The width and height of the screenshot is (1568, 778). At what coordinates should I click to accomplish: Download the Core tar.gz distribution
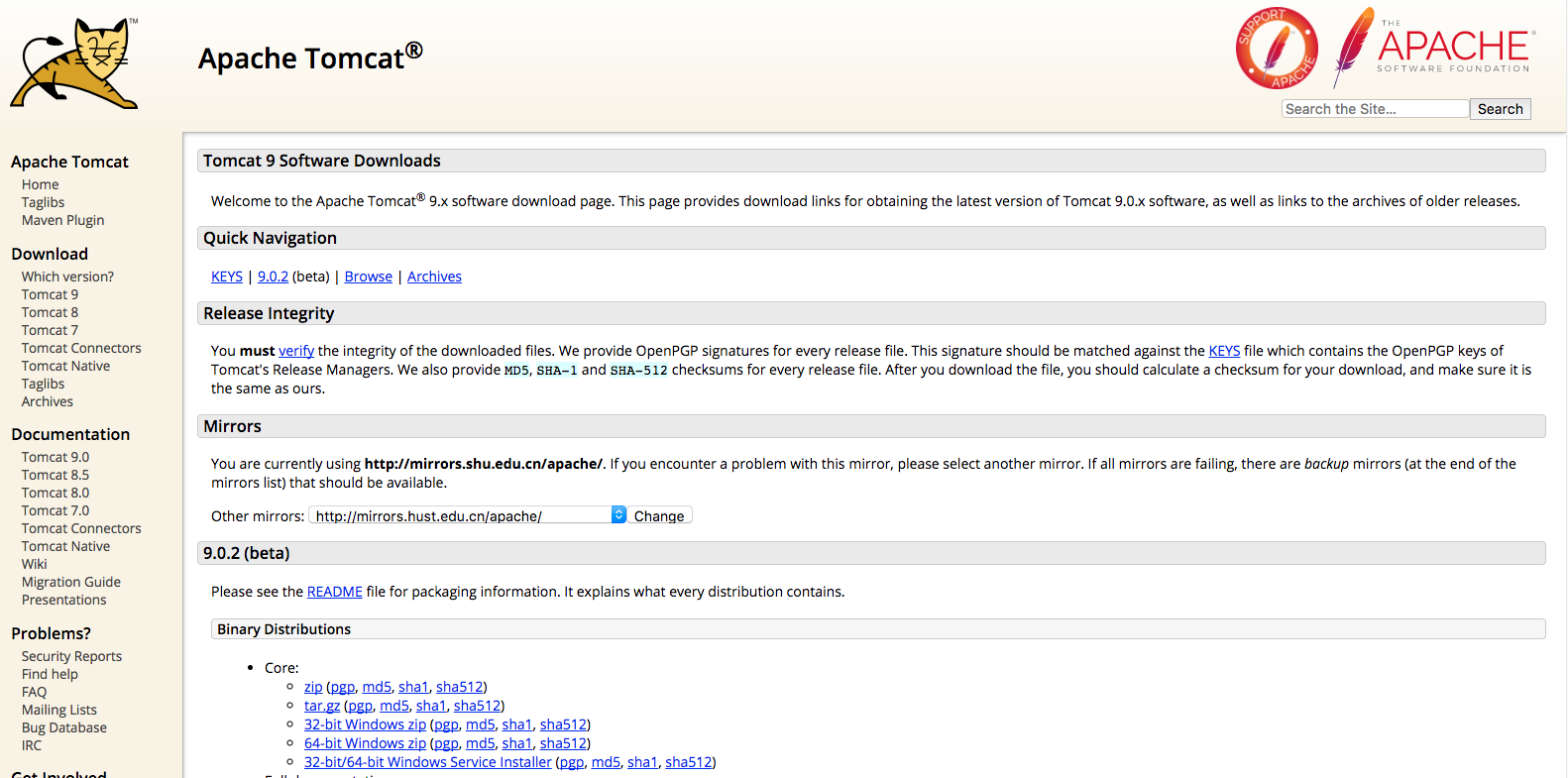click(322, 706)
